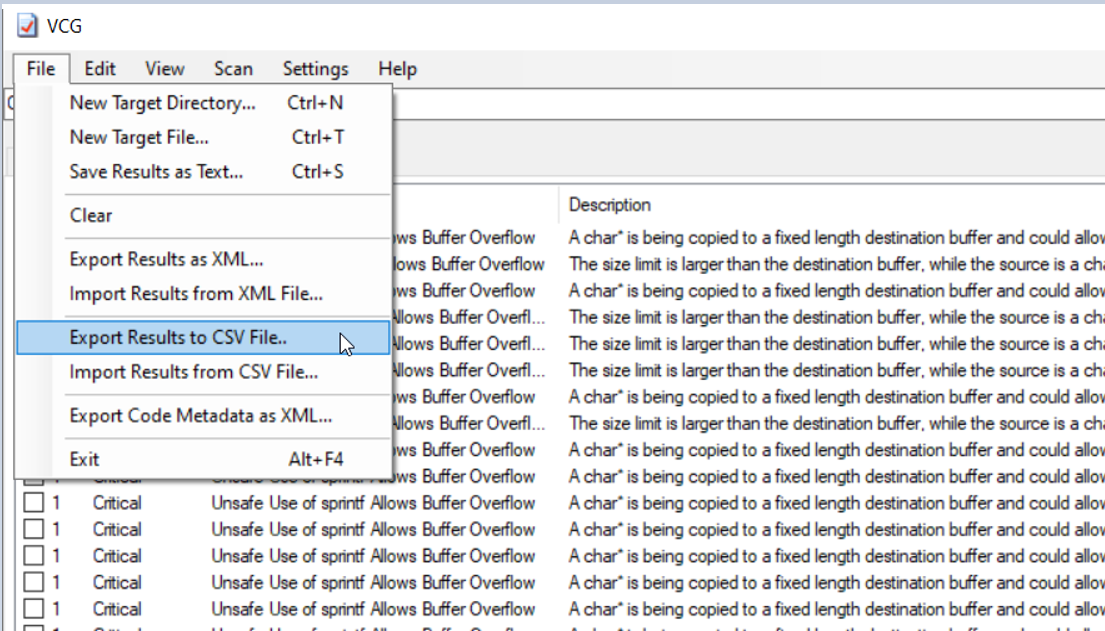Select Clear in the File menu
Viewport: 1105px width, 631px height.
tap(203, 216)
